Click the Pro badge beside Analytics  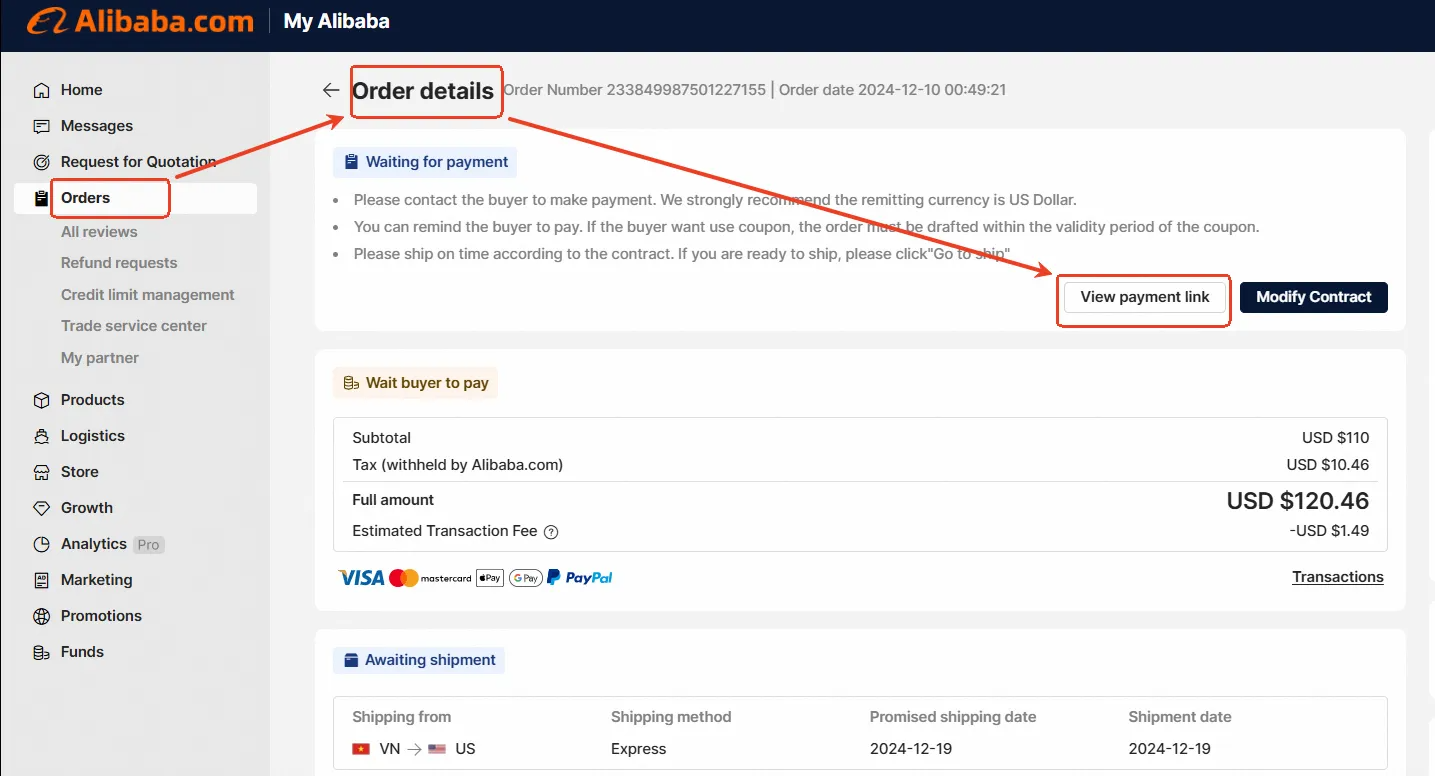tap(149, 545)
